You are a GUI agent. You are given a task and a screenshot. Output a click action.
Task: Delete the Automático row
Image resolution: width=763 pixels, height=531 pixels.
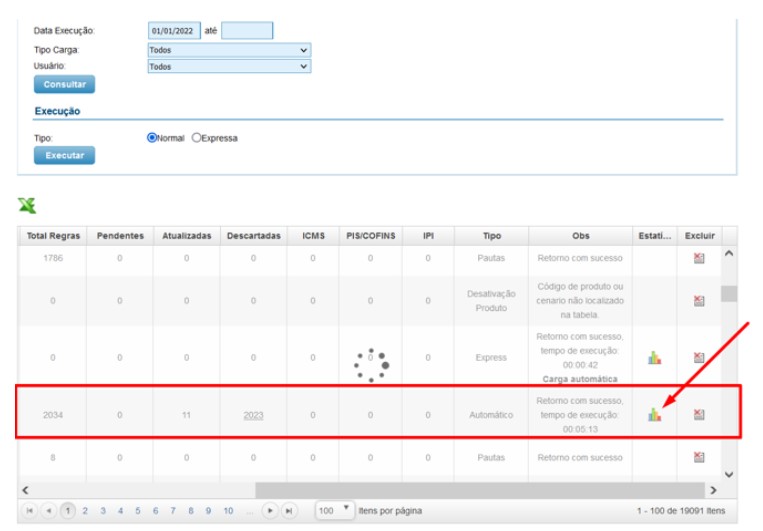click(x=699, y=414)
